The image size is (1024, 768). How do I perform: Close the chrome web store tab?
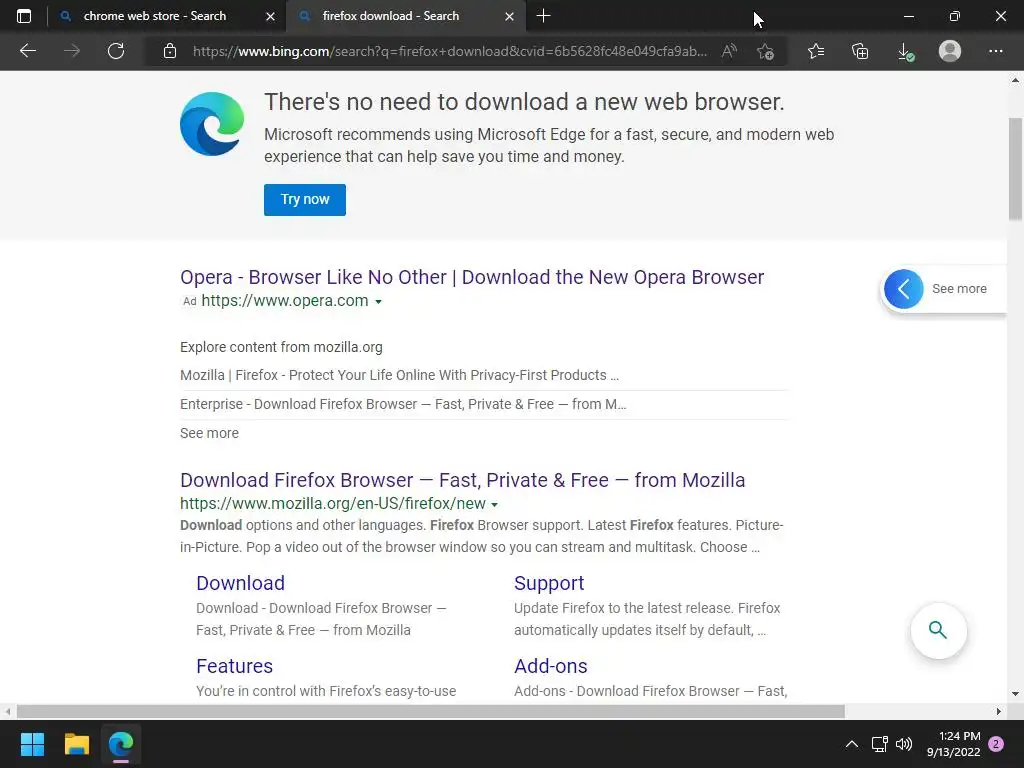270,16
